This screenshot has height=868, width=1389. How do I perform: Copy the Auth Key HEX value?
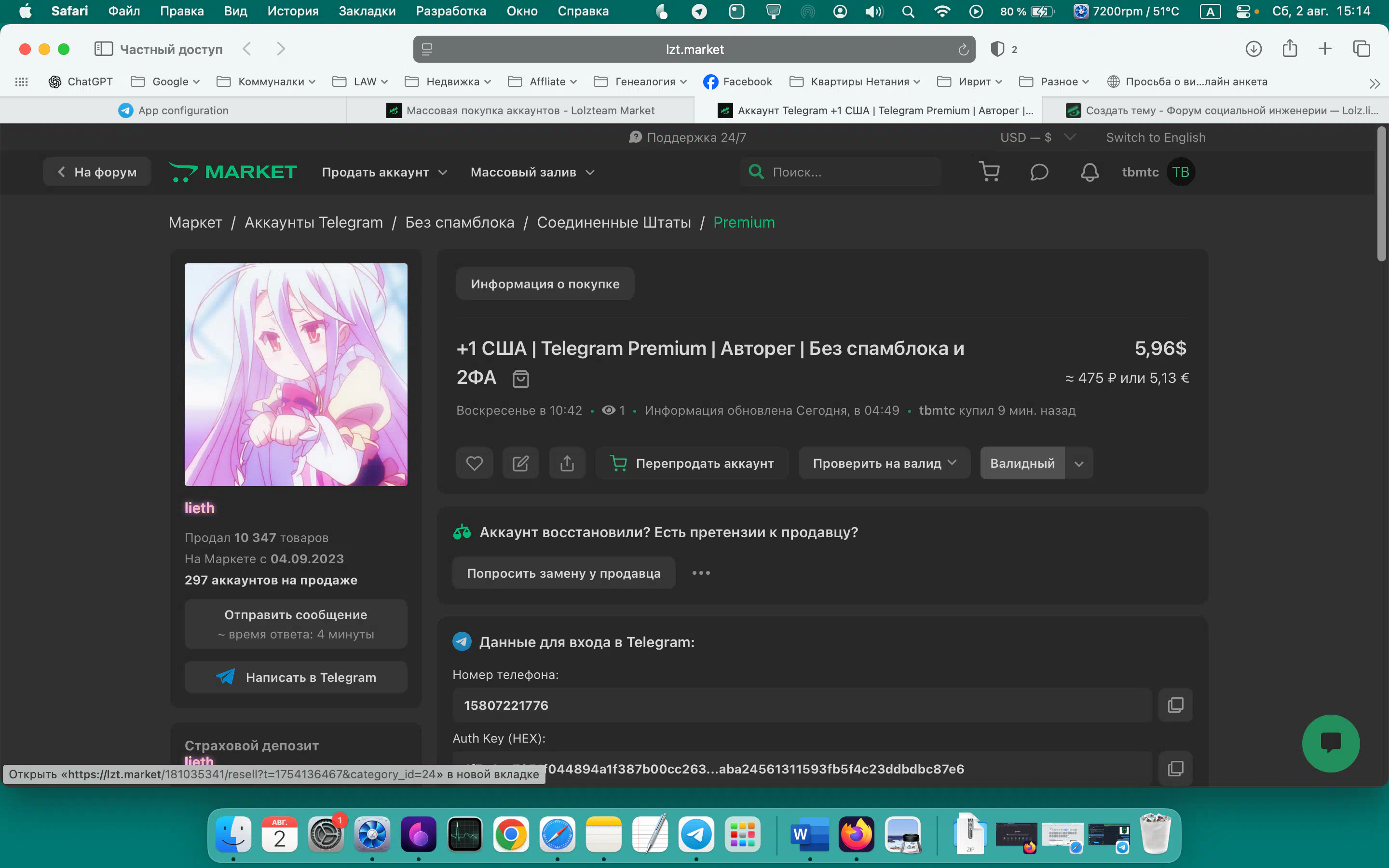pos(1175,769)
